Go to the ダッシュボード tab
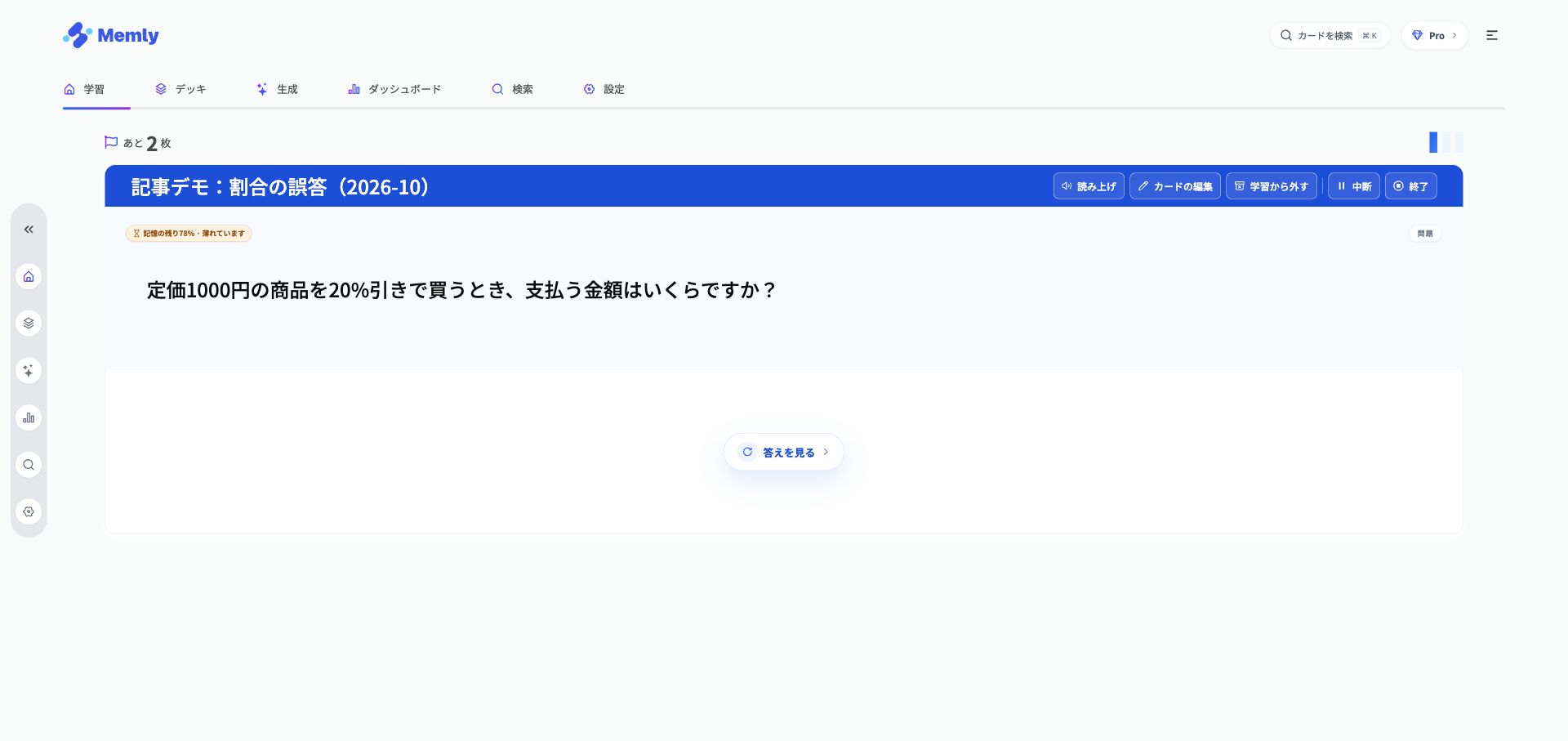The image size is (1568, 741). (x=394, y=89)
